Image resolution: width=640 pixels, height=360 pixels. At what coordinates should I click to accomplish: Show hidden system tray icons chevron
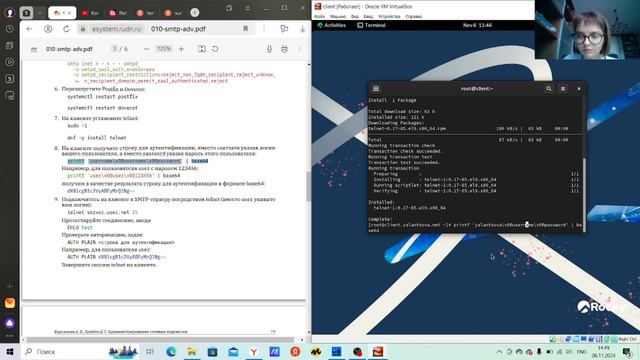click(499, 351)
